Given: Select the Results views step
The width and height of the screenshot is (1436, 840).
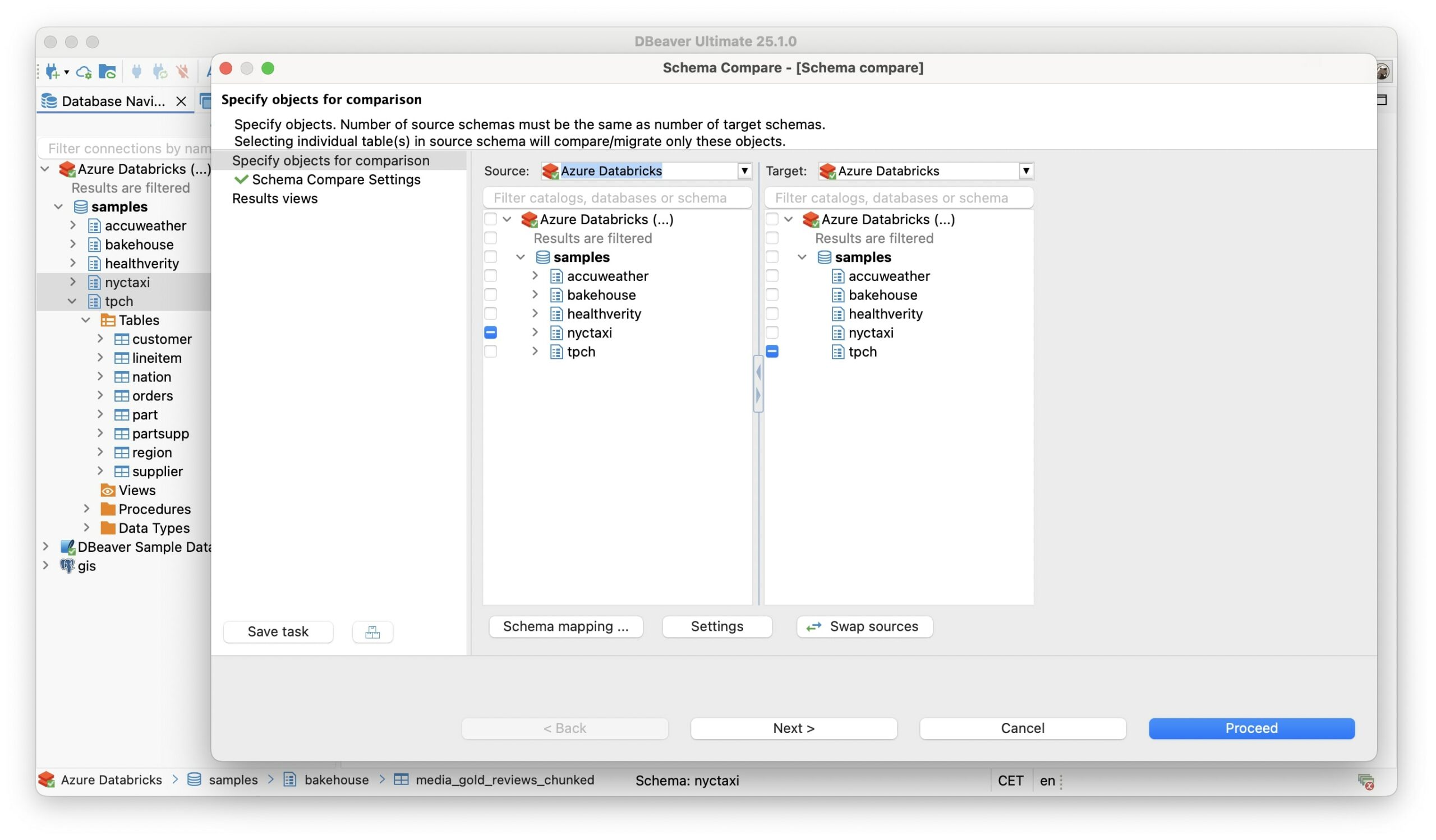Looking at the screenshot, I should 275,199.
